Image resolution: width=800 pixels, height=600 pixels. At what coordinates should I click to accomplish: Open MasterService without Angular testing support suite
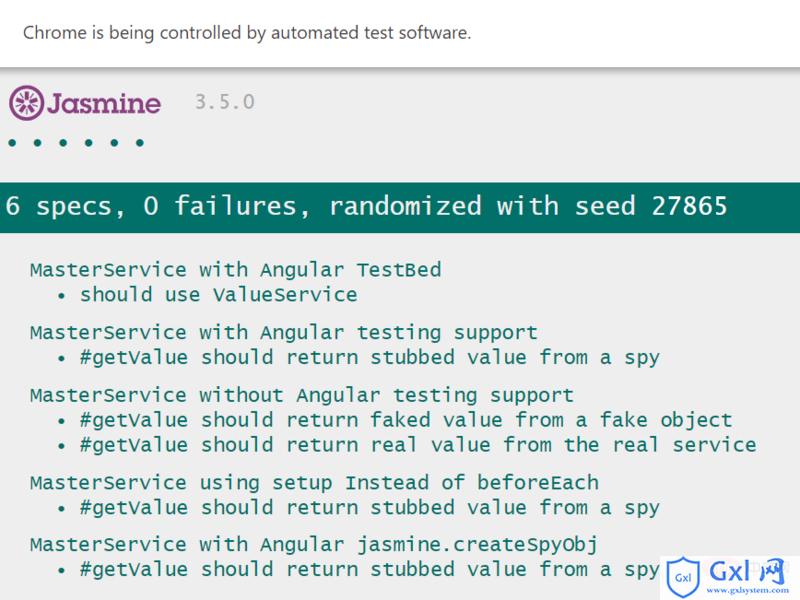pyautogui.click(x=302, y=395)
